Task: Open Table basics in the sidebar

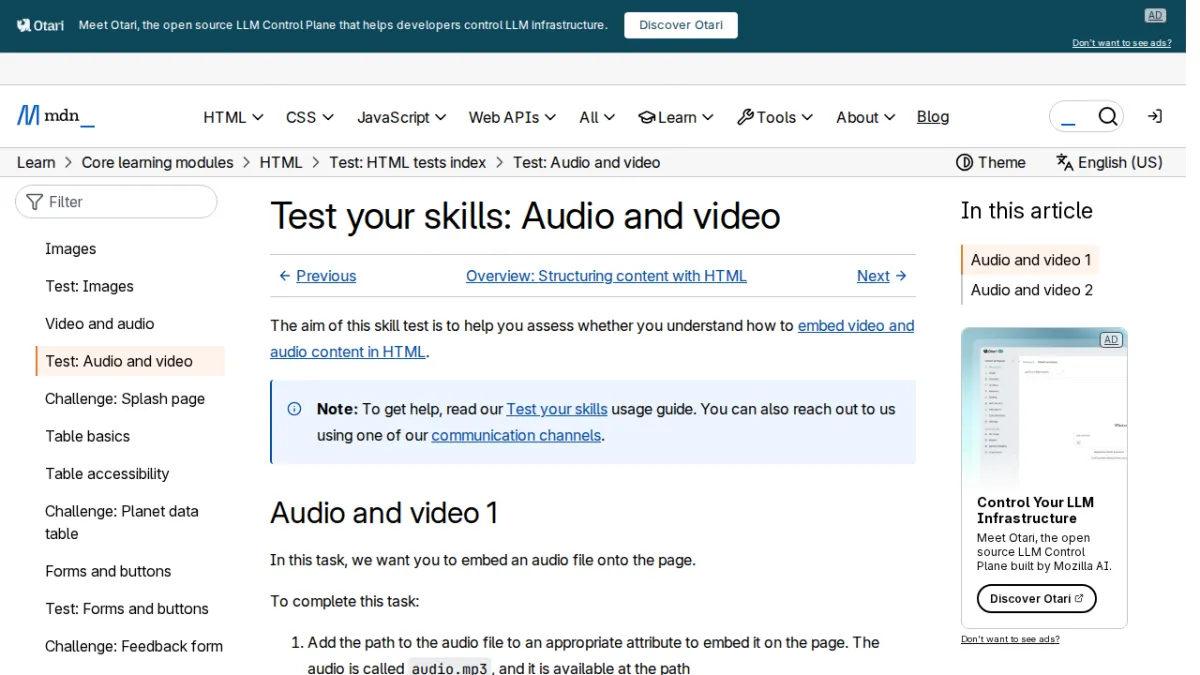Action: pyautogui.click(x=88, y=436)
